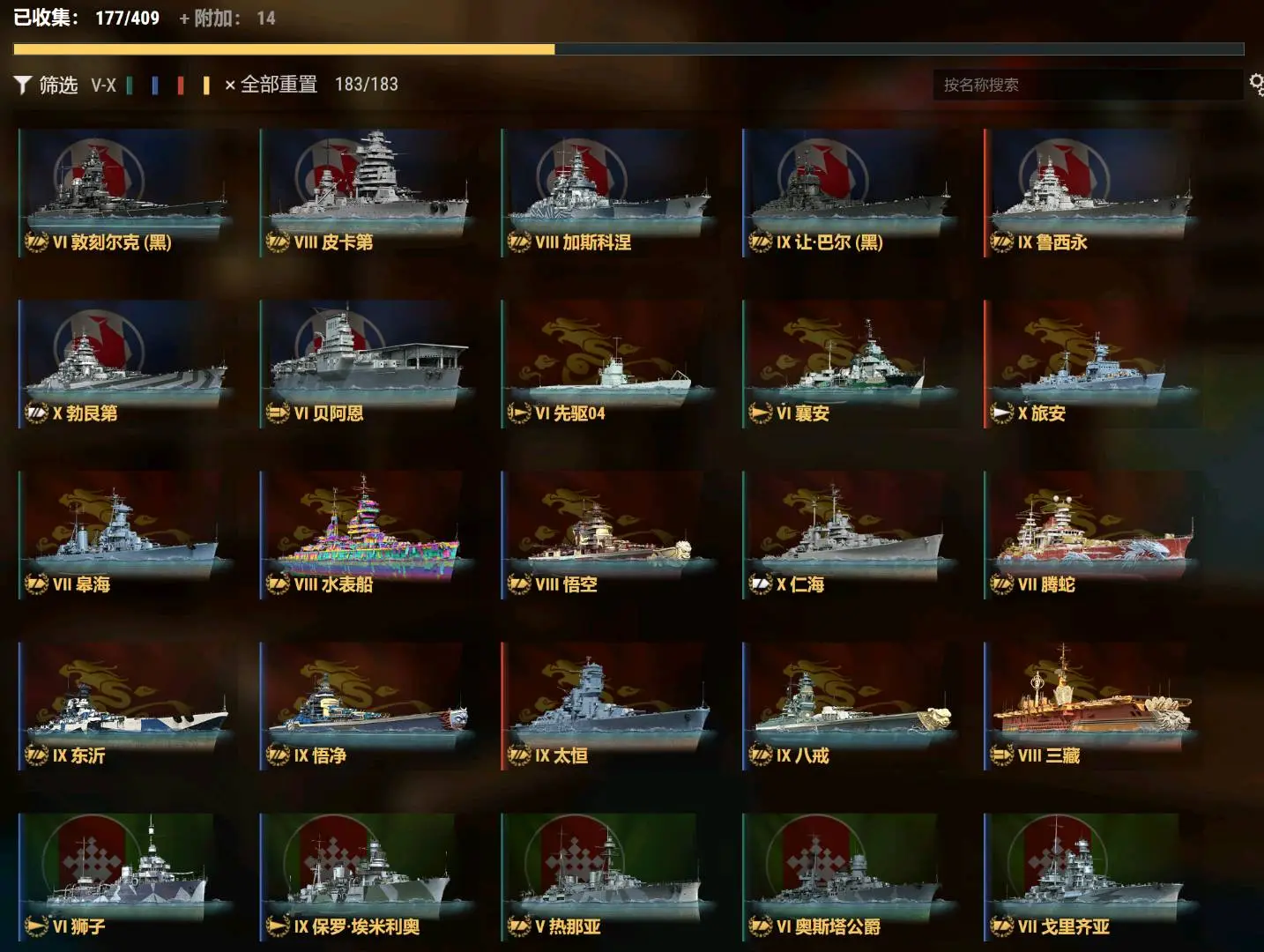
Task: Click submarine class icon of 先驱04
Action: coord(519,413)
